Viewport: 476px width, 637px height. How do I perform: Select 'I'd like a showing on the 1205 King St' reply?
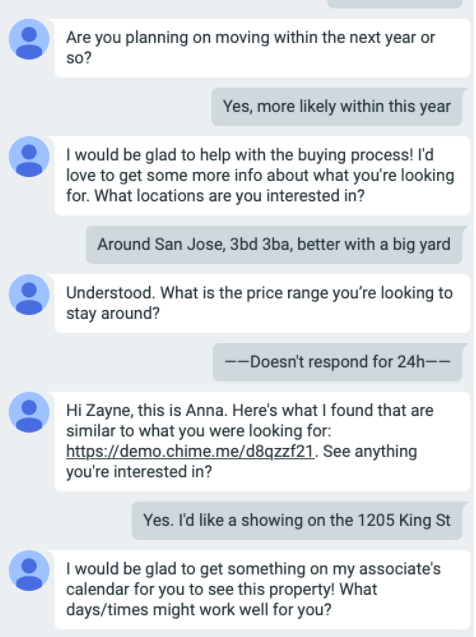(297, 520)
